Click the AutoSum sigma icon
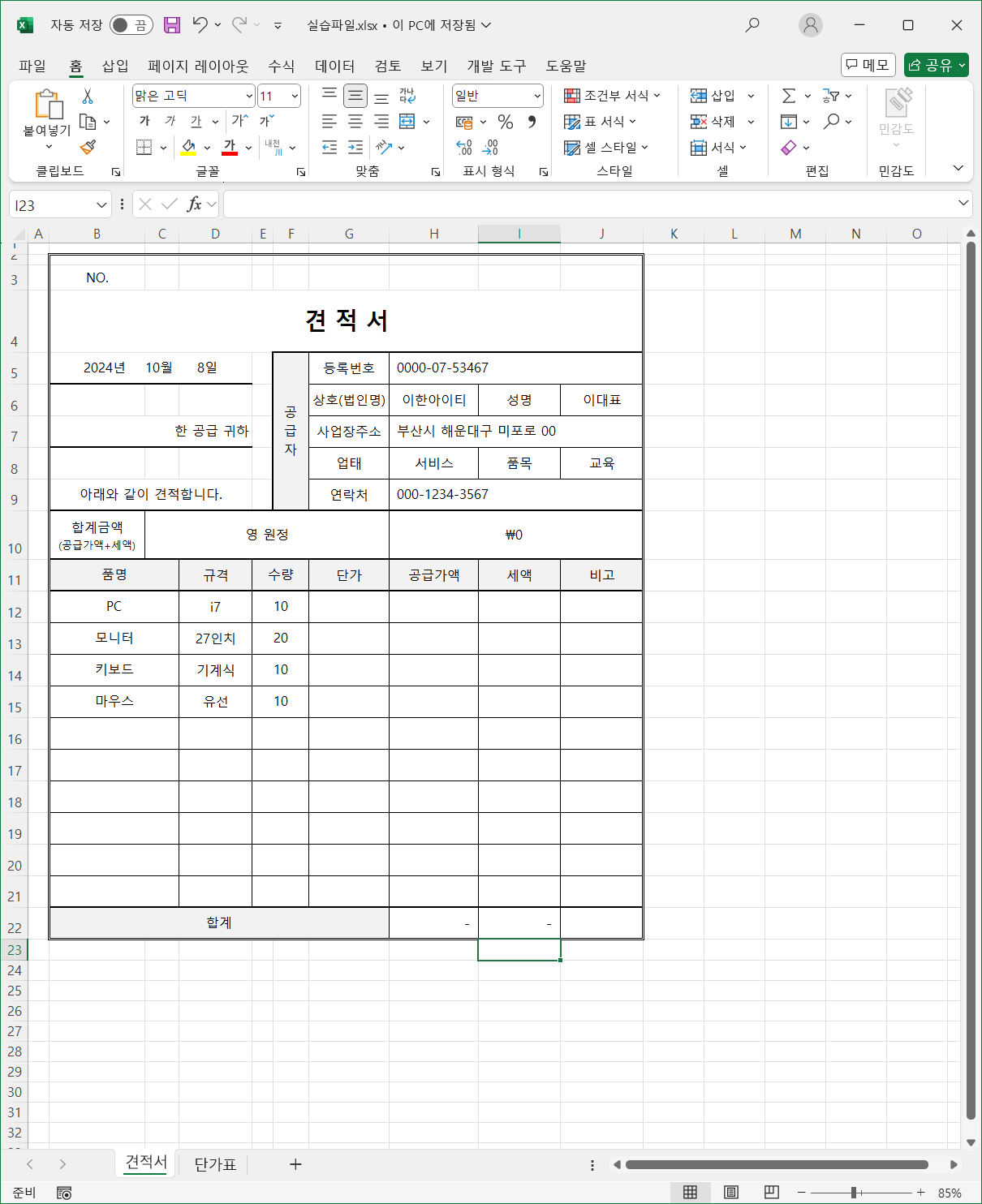The image size is (982, 1204). (788, 96)
